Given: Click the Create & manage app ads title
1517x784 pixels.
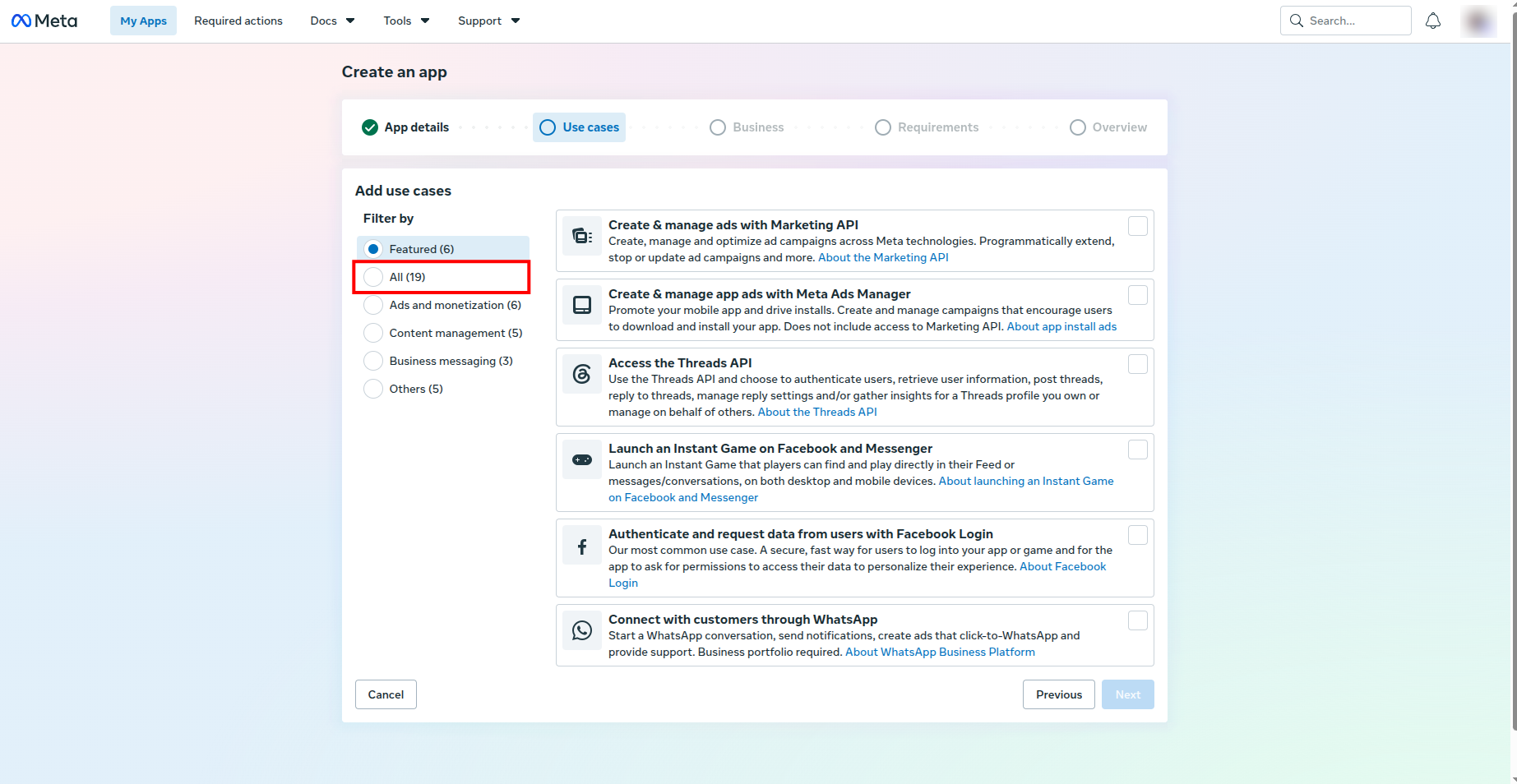Looking at the screenshot, I should 760,293.
